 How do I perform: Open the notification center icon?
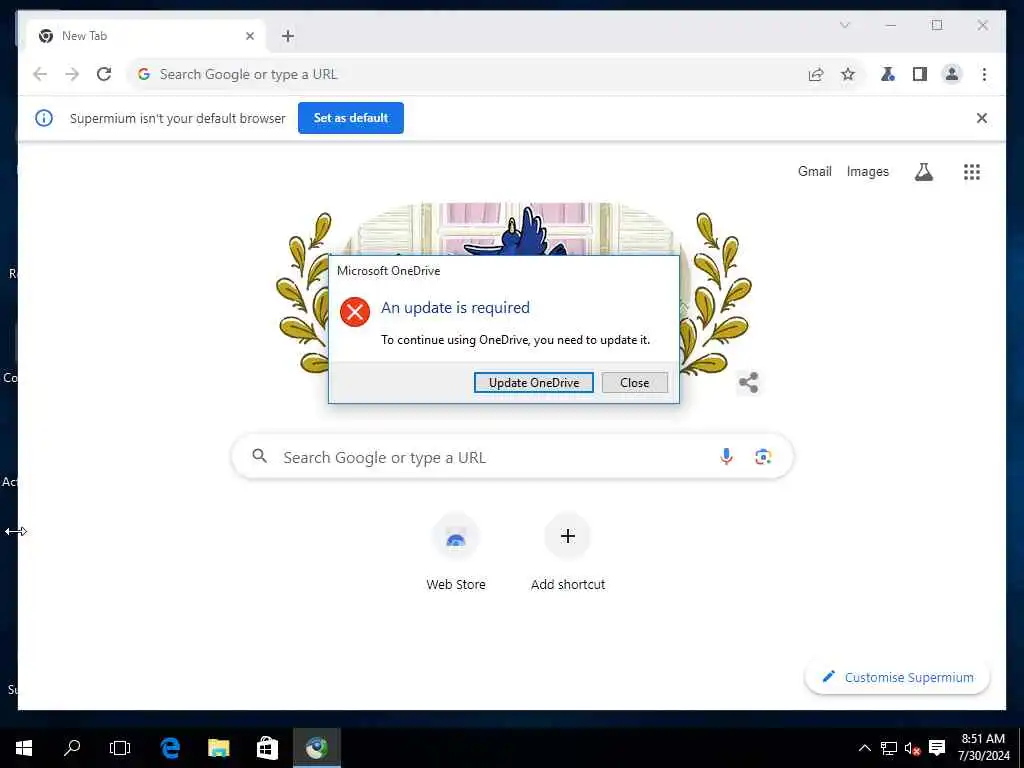[x=937, y=748]
